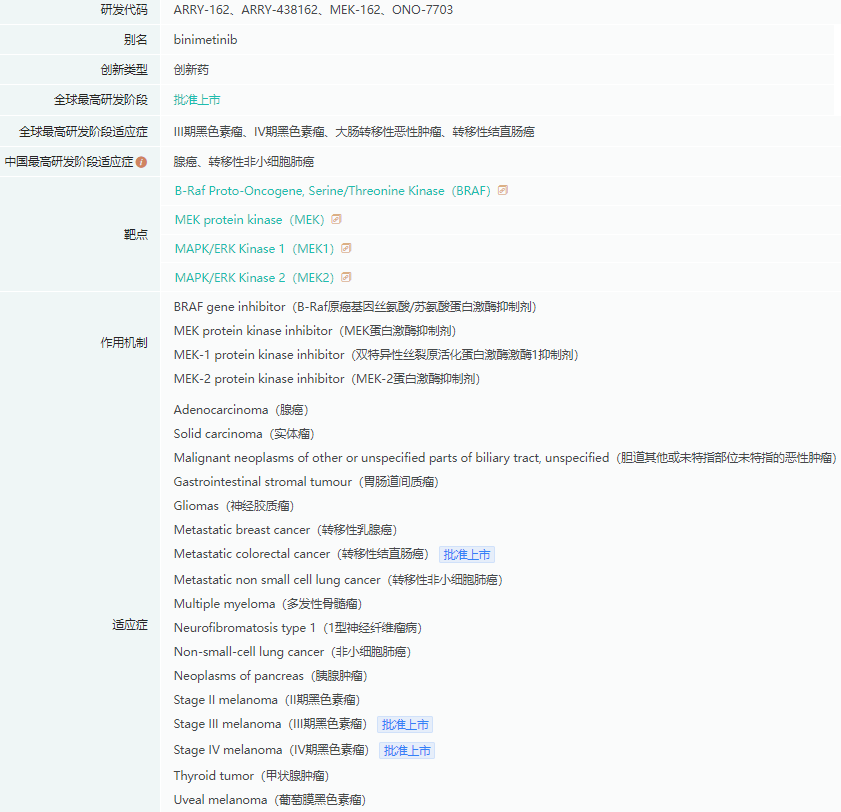Open the MEK protein kinase (MEK) target link
Screen dimensions: 841x812
249,220
